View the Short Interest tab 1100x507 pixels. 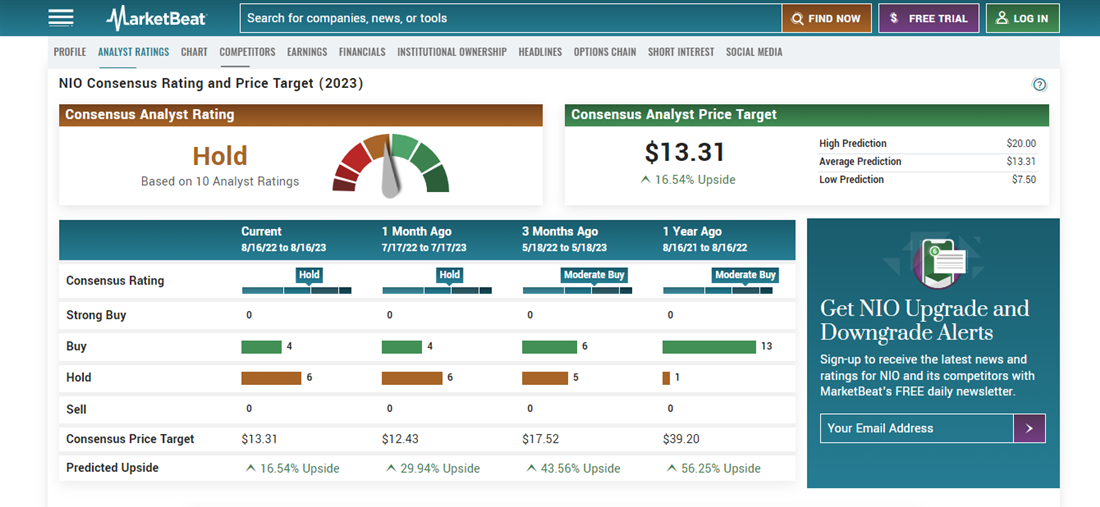[681, 52]
